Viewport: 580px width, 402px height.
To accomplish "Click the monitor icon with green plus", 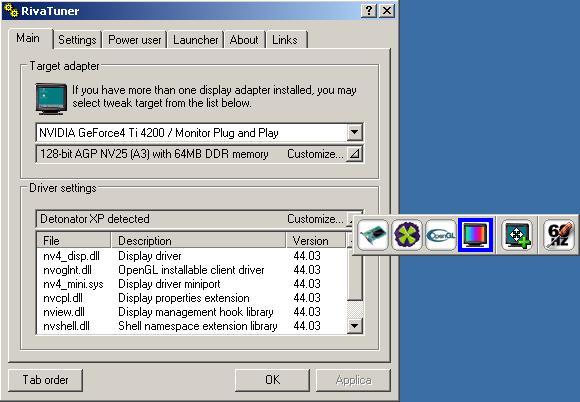I will point(517,235).
